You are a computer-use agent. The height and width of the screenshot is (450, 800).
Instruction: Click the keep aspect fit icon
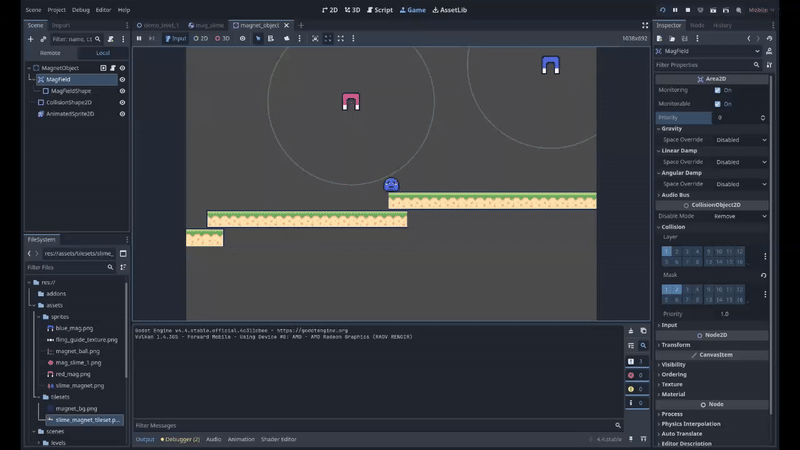328,38
